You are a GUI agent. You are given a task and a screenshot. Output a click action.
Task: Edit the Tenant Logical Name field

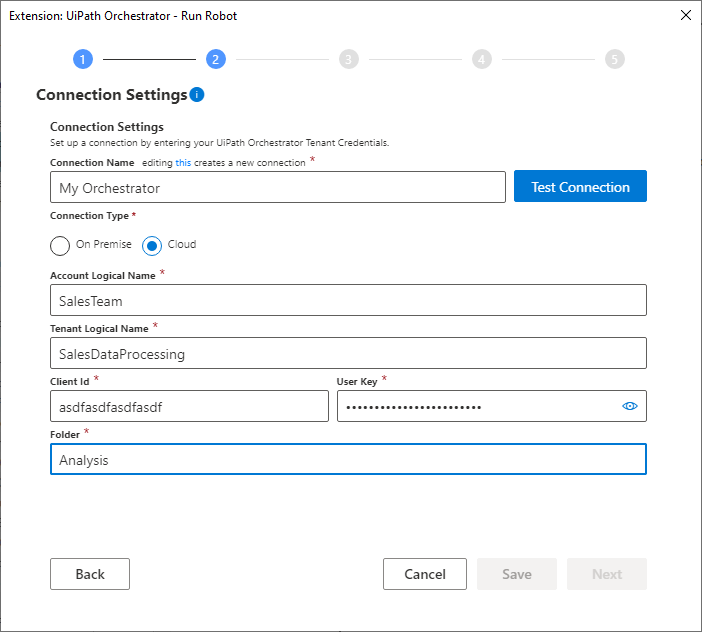point(348,353)
